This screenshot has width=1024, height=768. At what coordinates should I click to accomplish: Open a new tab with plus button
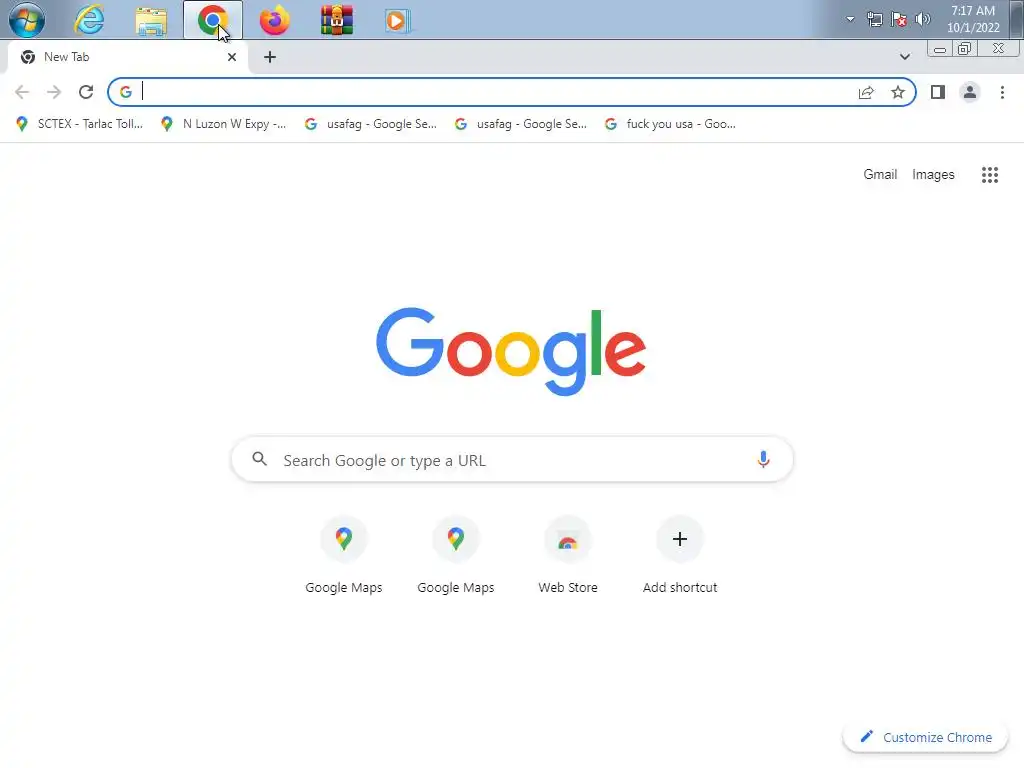tap(270, 57)
